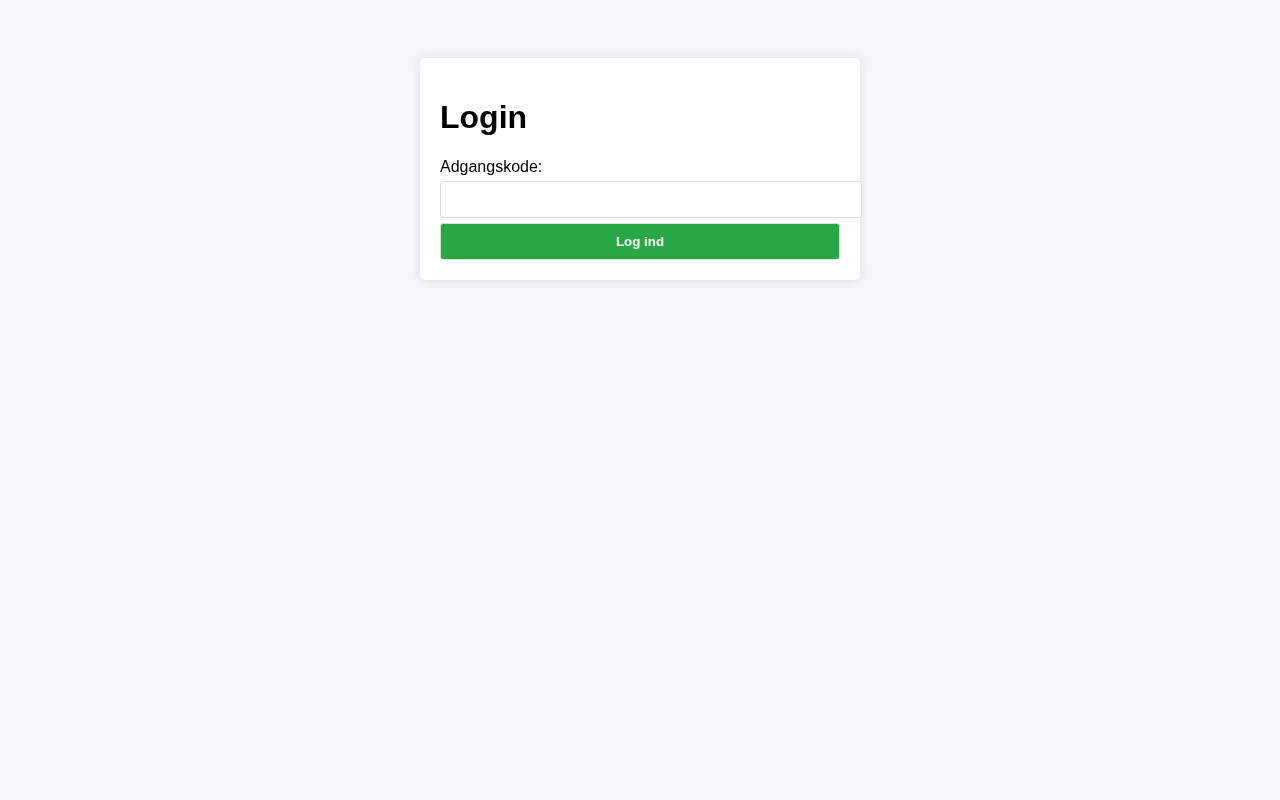This screenshot has height=800, width=1280.
Task: Click the word Adgangskode
Action: point(489,166)
